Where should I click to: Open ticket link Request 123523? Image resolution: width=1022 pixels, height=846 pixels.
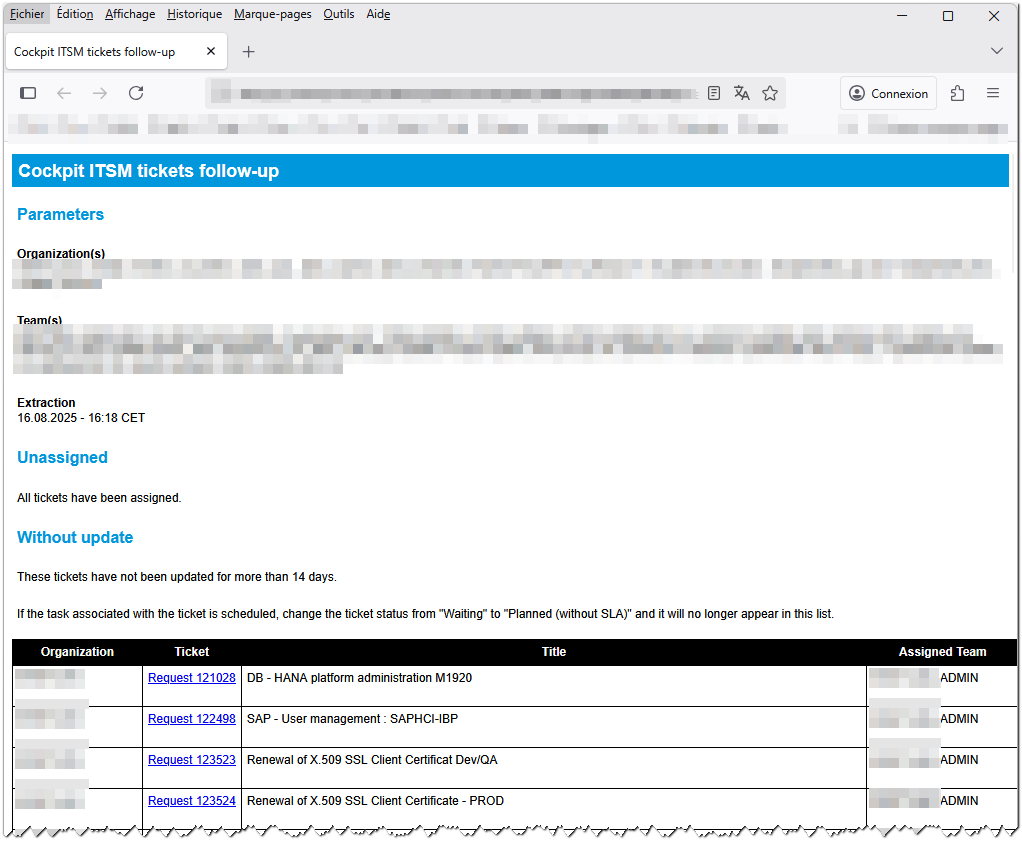pyautogui.click(x=191, y=760)
